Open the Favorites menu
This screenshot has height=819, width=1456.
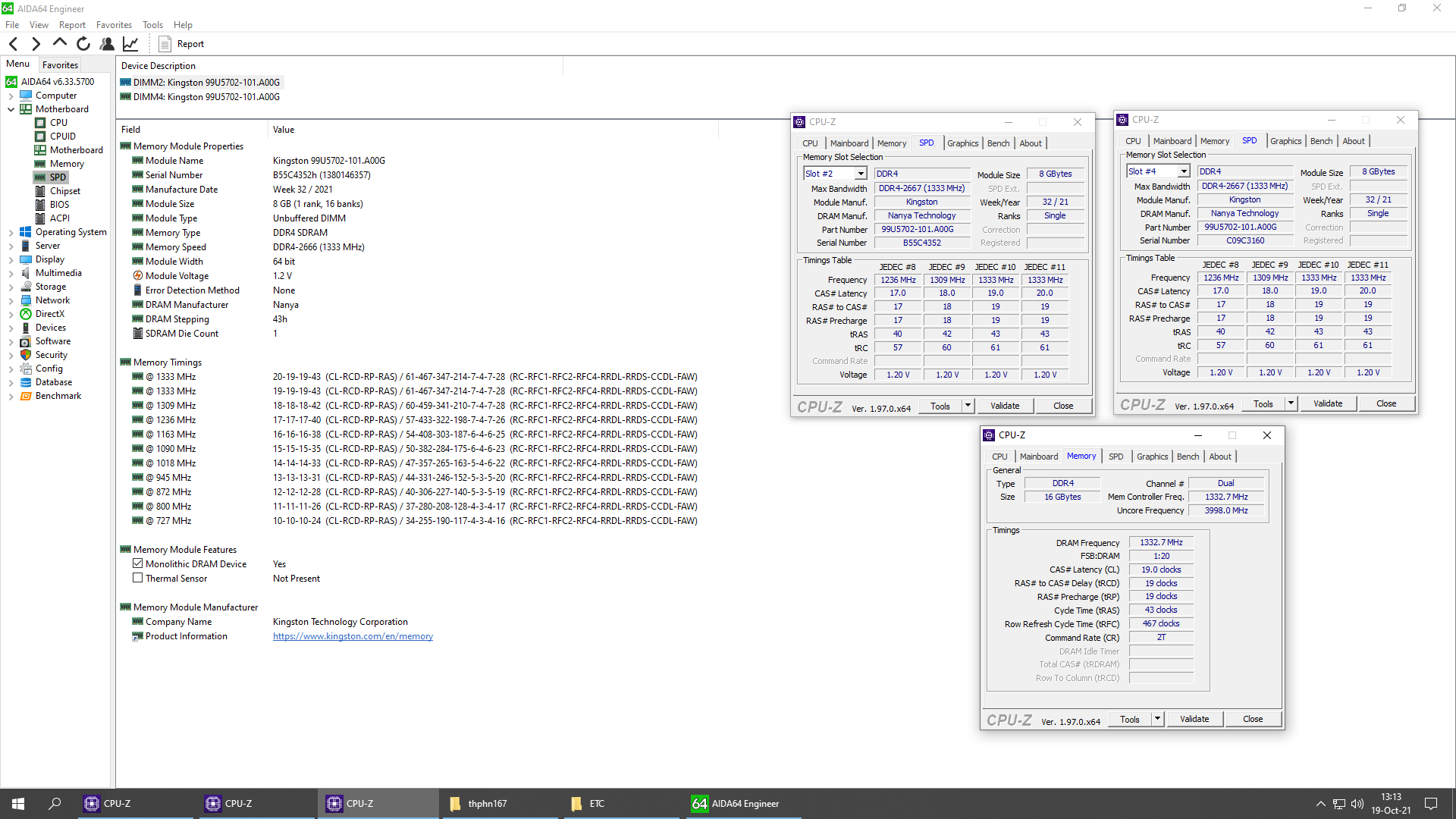(x=114, y=25)
